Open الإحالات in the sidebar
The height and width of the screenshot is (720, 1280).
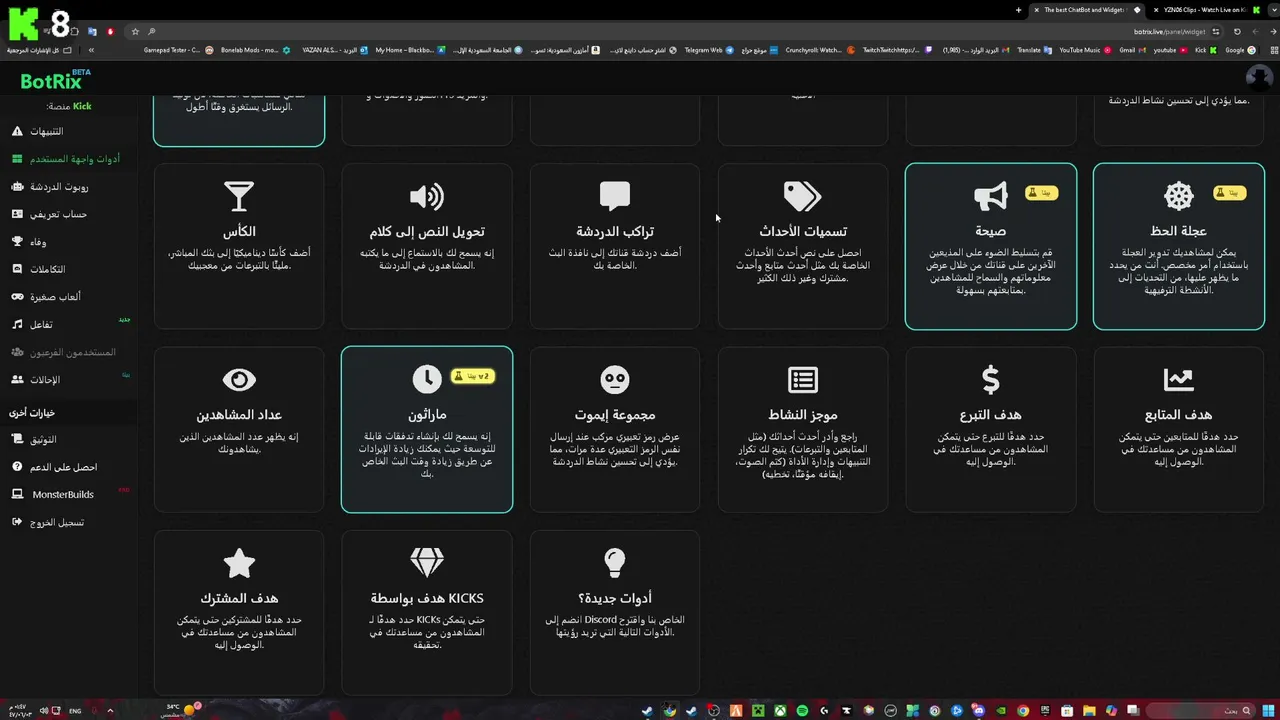44,380
